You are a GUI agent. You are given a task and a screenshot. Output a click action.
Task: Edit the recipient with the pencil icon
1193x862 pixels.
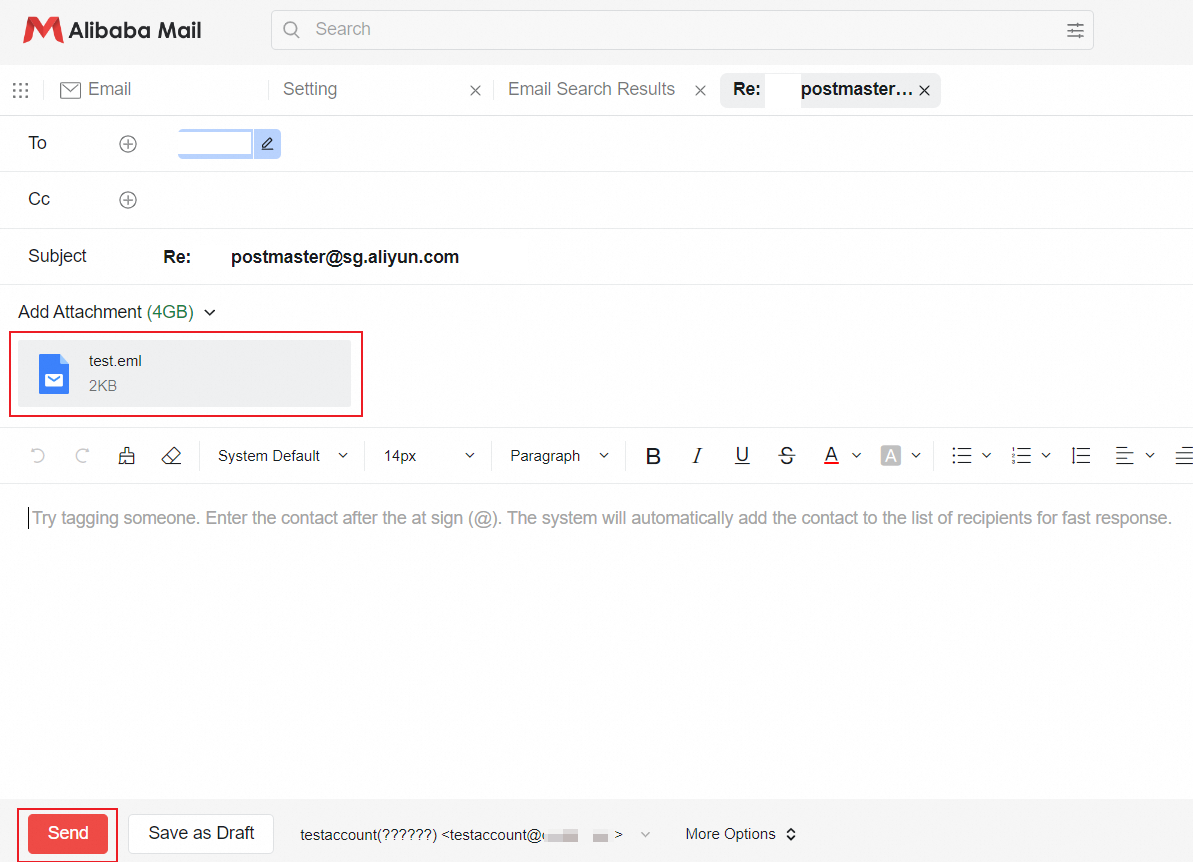click(x=267, y=144)
